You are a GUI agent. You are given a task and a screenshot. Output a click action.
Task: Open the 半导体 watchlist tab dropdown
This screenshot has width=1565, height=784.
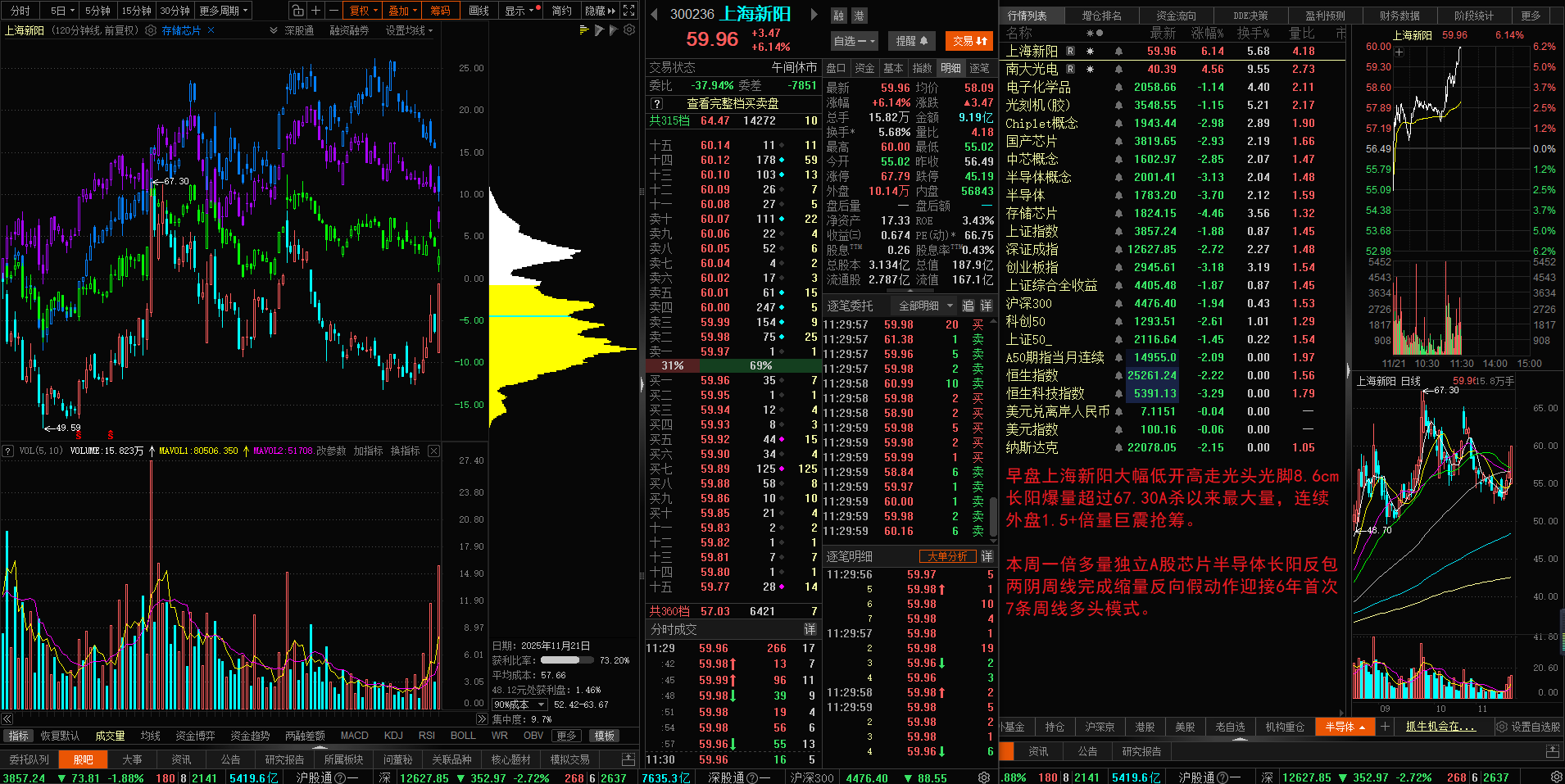[1345, 727]
